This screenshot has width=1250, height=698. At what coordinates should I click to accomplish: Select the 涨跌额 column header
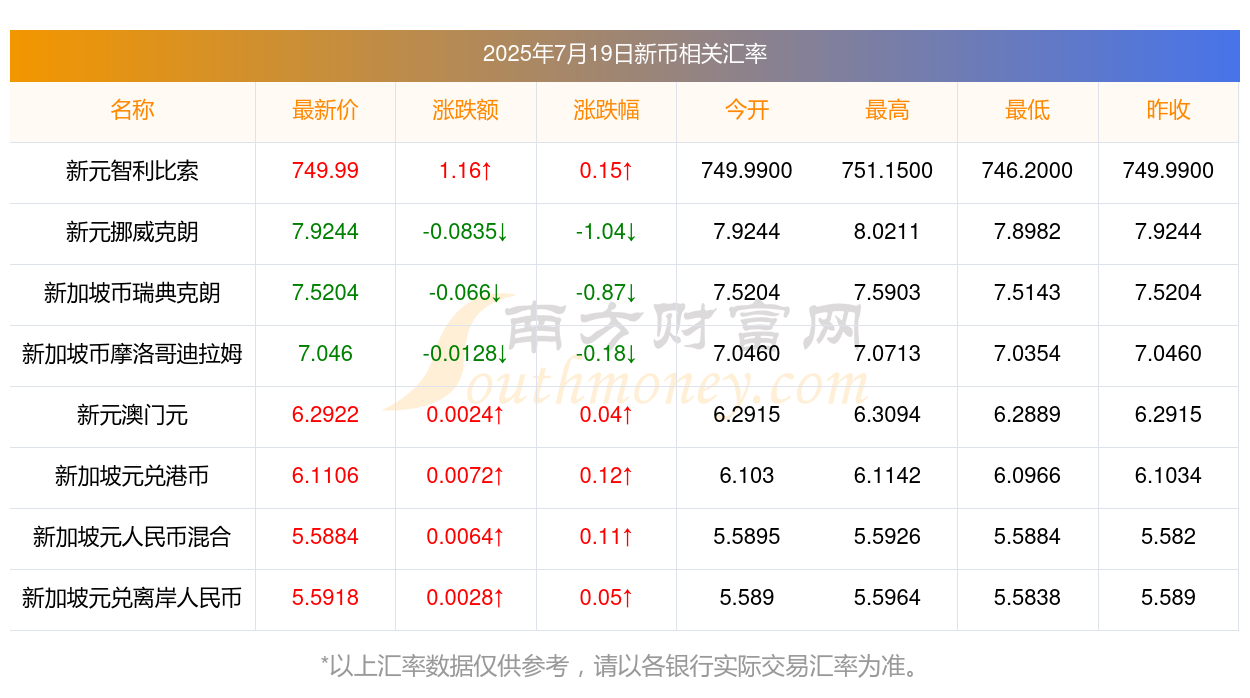coord(466,110)
